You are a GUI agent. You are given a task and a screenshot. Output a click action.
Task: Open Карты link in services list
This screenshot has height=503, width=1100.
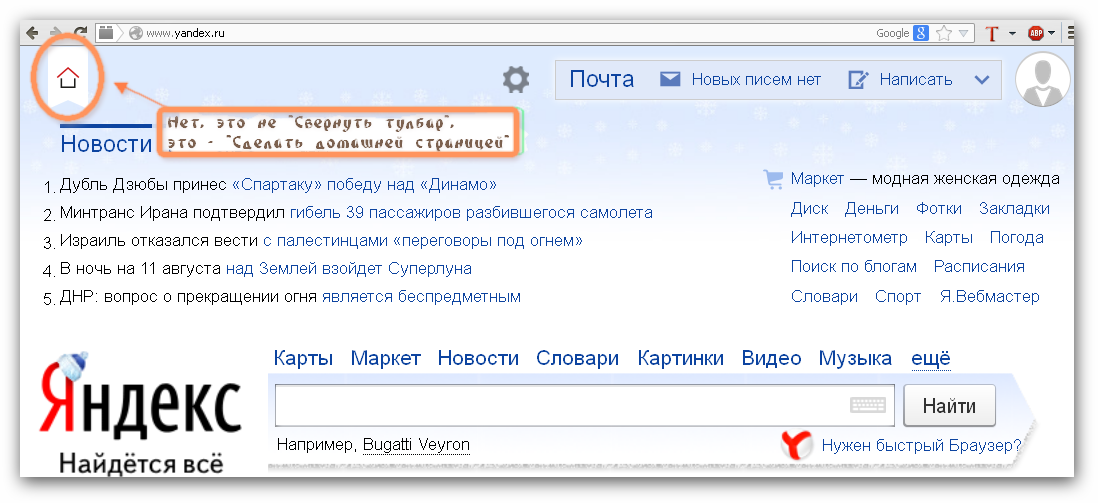pyautogui.click(x=948, y=238)
